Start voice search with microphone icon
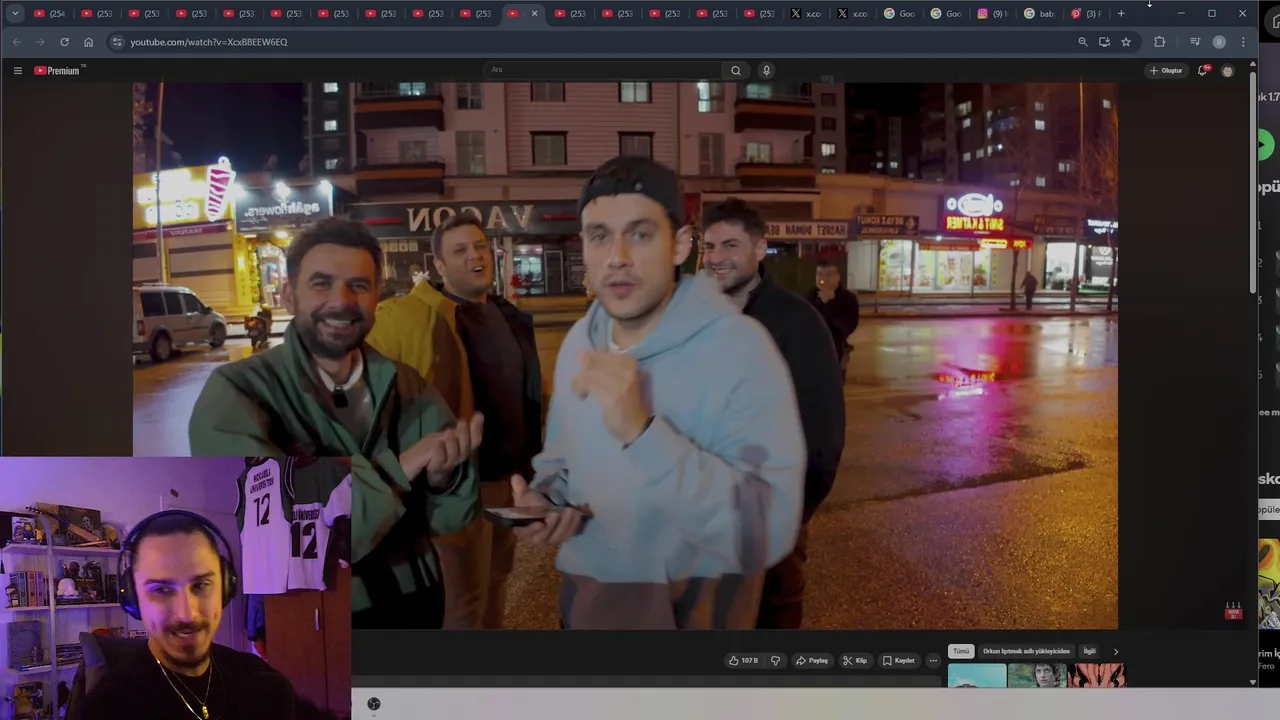Image resolution: width=1280 pixels, height=720 pixels. point(766,70)
